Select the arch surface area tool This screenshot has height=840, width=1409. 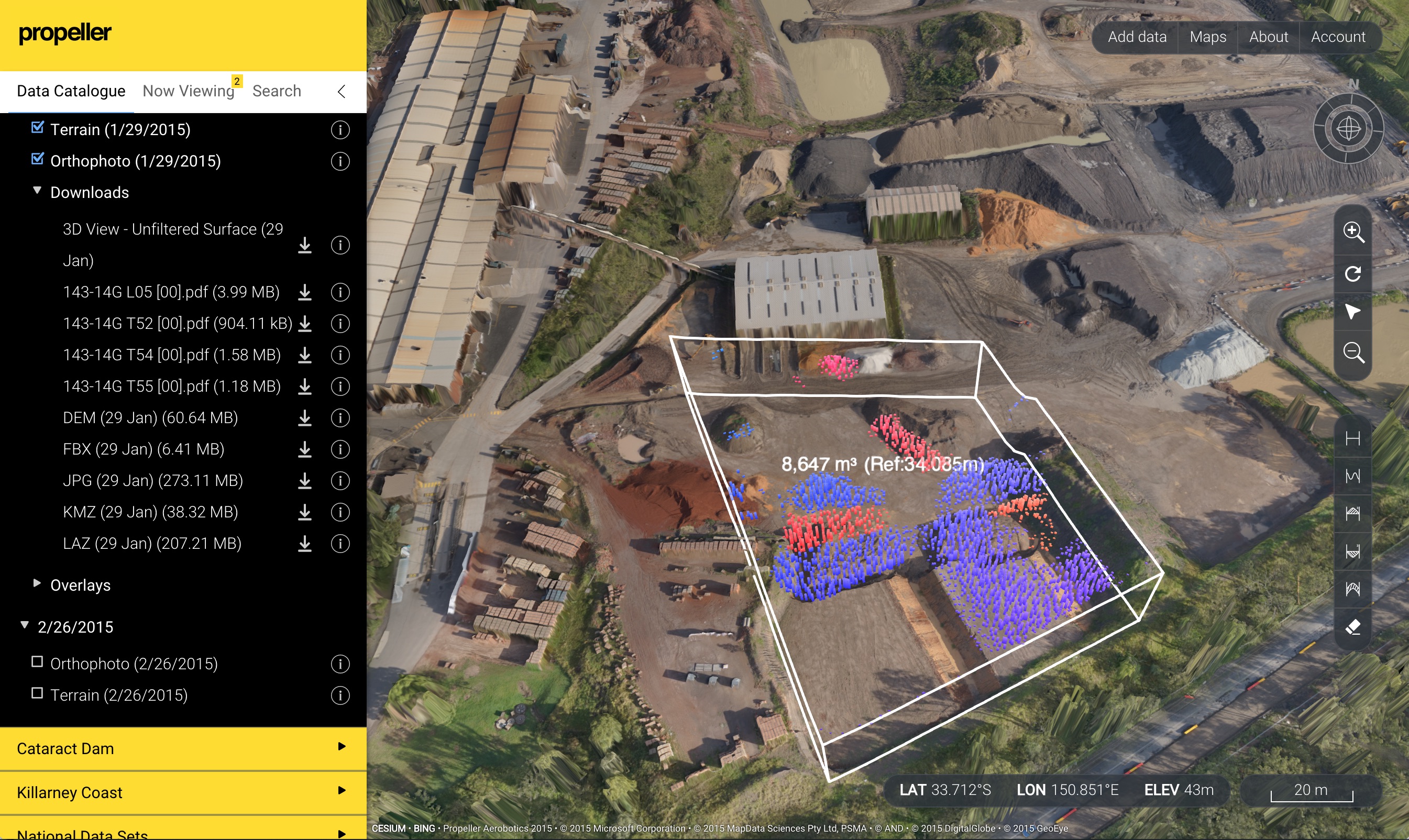click(1352, 589)
